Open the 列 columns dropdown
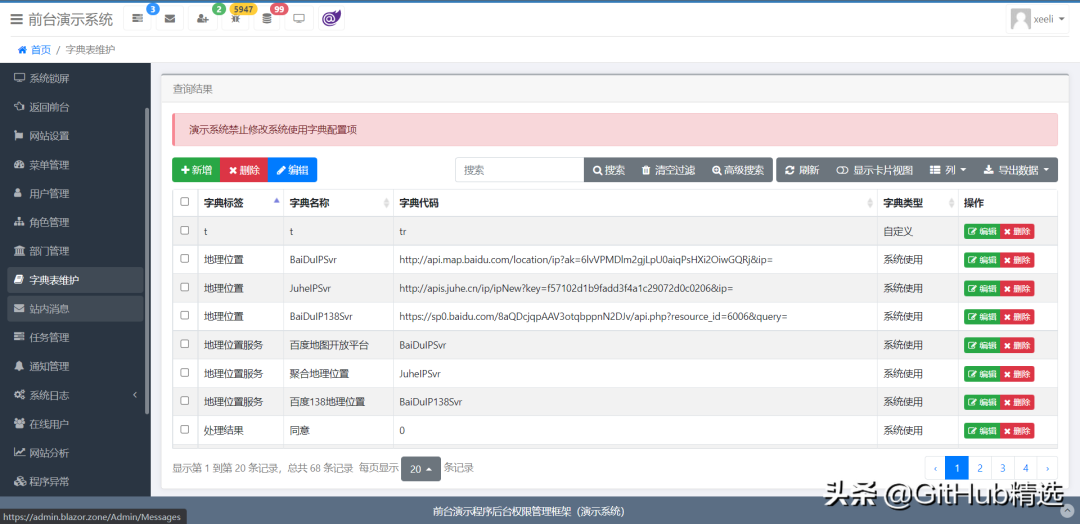This screenshot has height=524, width=1080. point(948,170)
